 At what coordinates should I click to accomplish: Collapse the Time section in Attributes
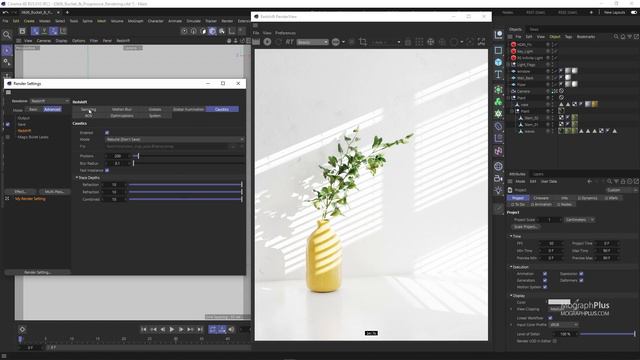[x=511, y=236]
